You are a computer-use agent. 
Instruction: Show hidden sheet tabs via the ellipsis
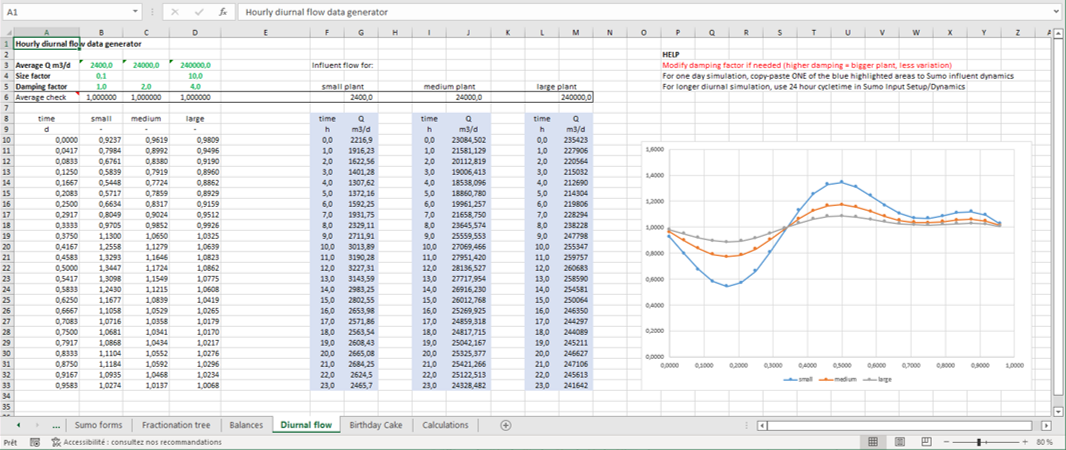pos(55,425)
